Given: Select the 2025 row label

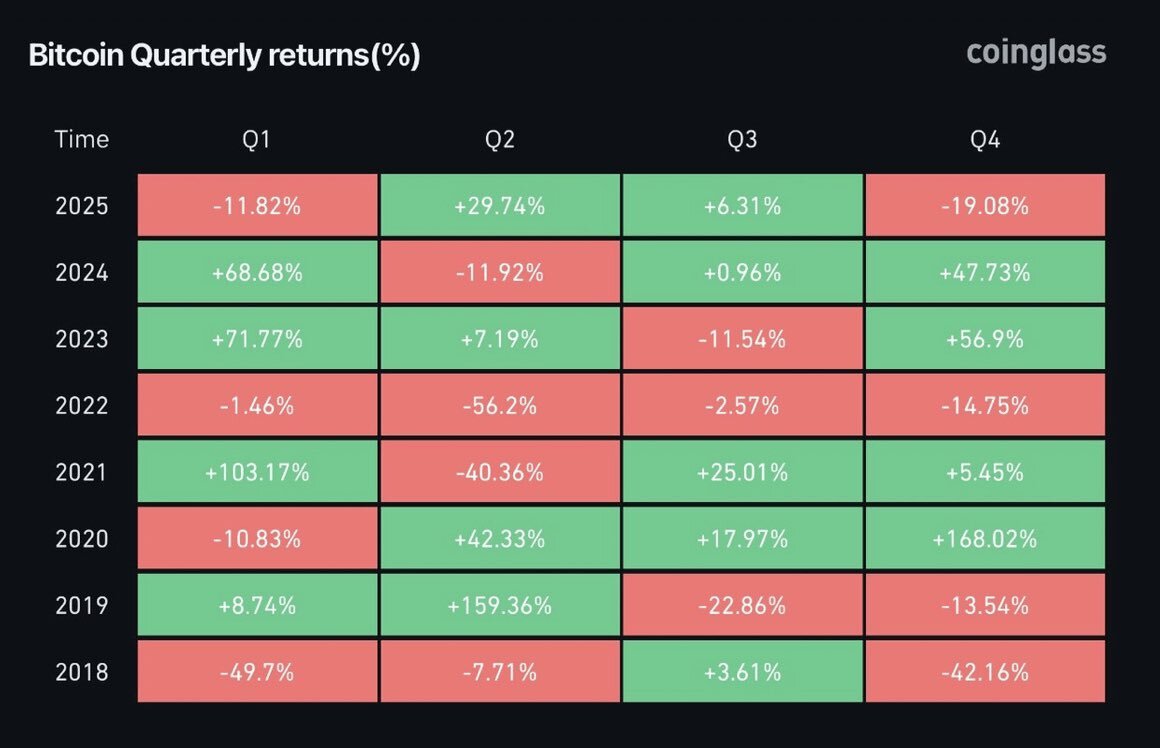Looking at the screenshot, I should click(82, 206).
